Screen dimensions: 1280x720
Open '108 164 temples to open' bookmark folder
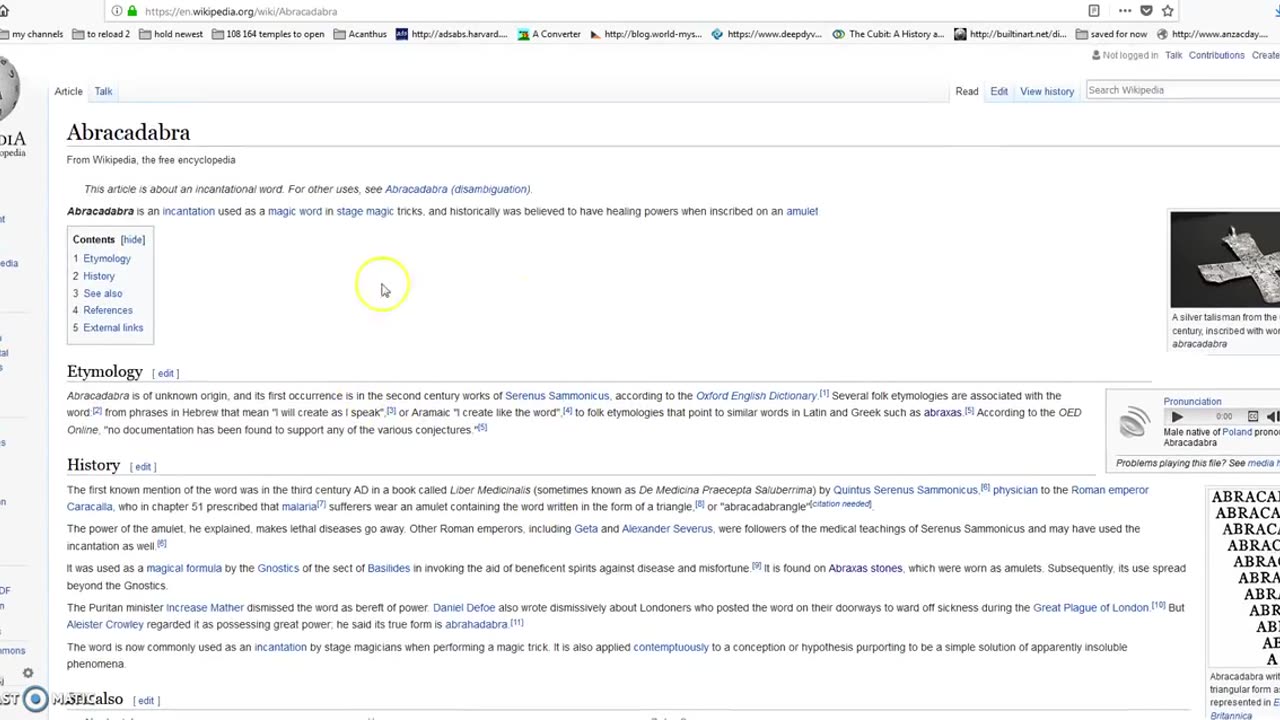tap(268, 34)
